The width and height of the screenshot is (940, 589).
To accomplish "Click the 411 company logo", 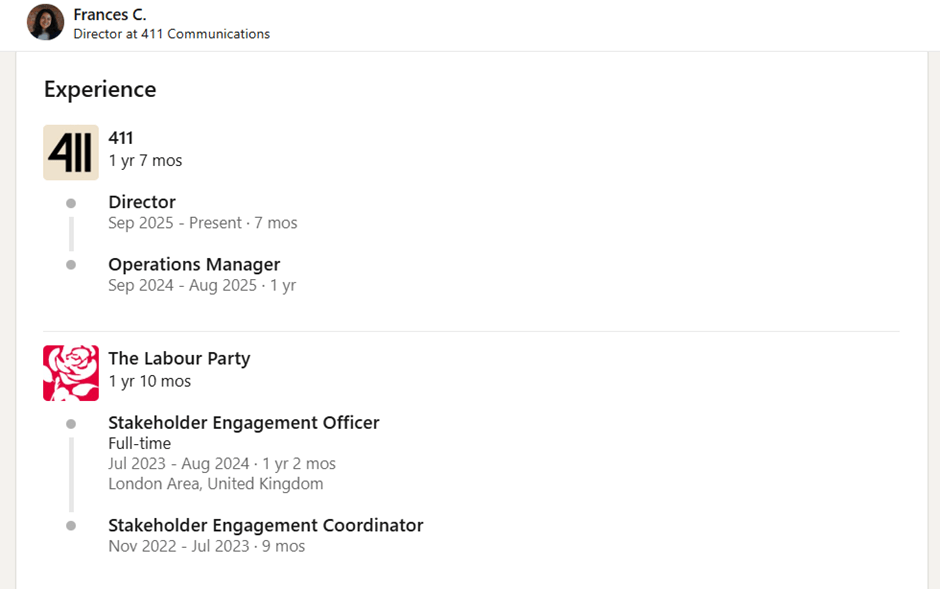I will [71, 153].
